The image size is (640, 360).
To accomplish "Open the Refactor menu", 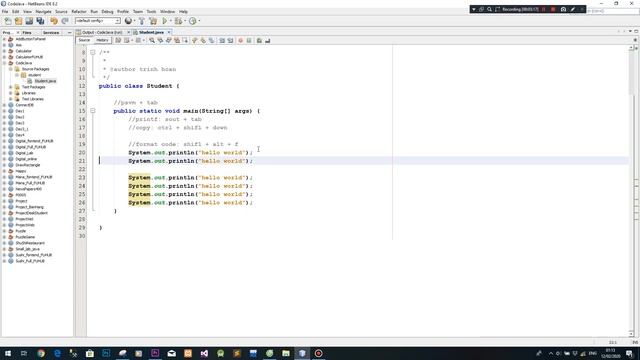I will coord(79,11).
